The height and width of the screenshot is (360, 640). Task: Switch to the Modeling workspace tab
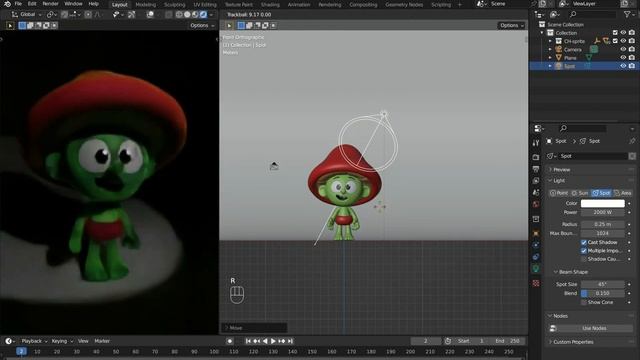click(146, 4)
